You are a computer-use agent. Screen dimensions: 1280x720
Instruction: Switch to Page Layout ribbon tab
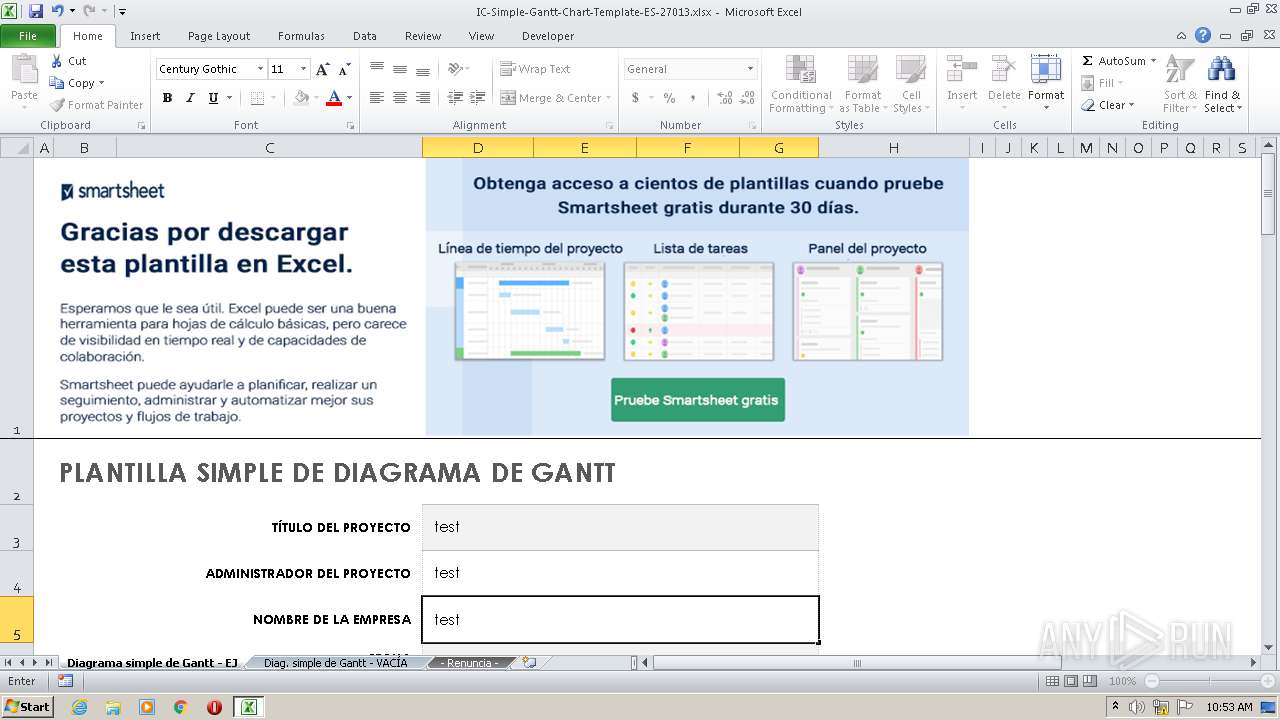tap(219, 35)
